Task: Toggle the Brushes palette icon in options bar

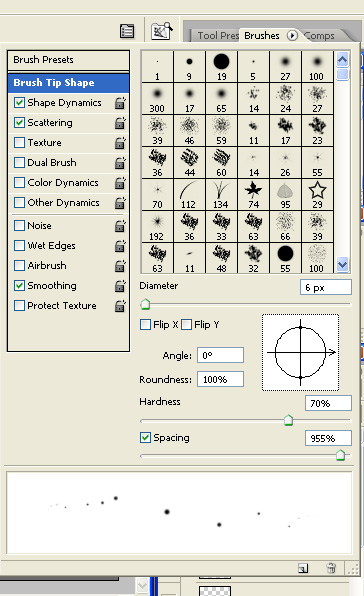Action: [127, 31]
